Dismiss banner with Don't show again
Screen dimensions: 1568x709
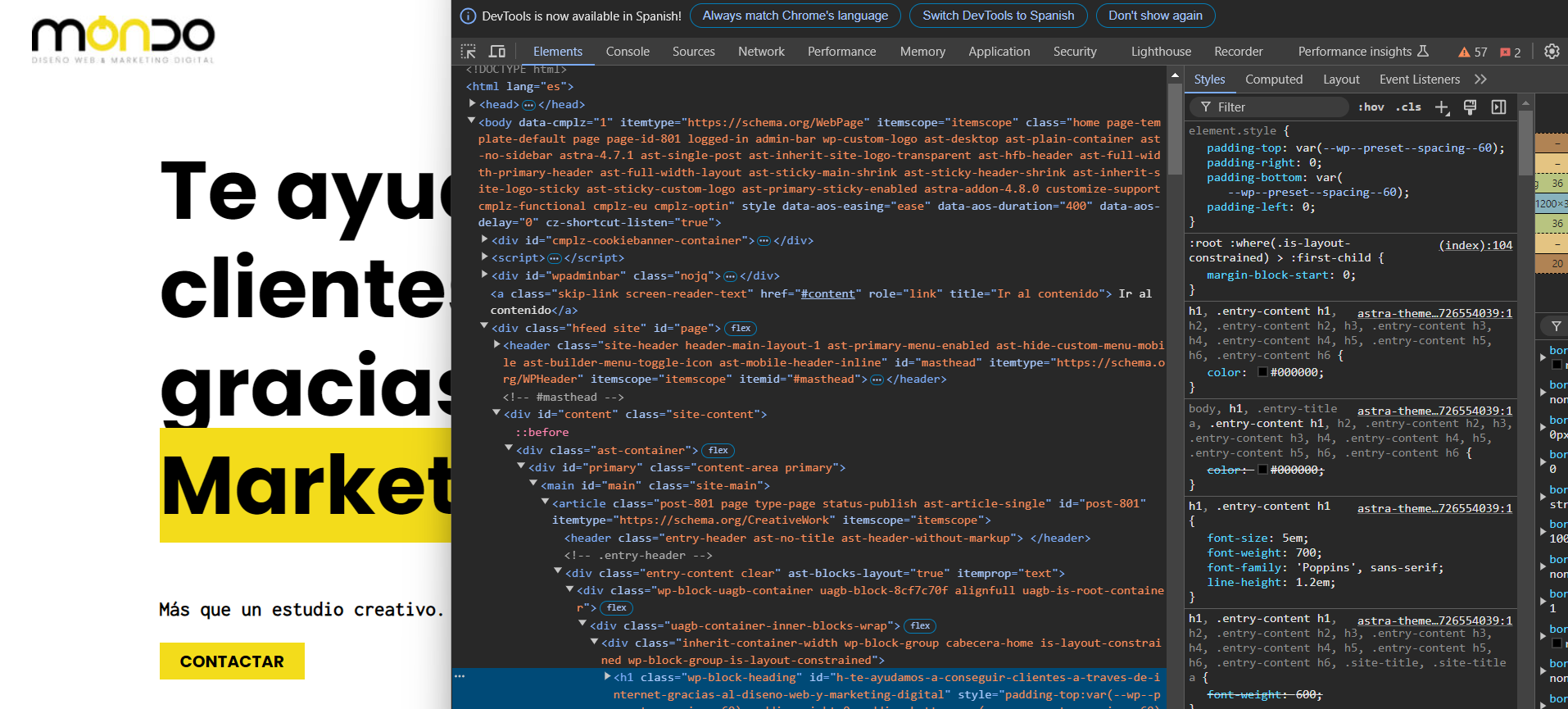[1155, 16]
